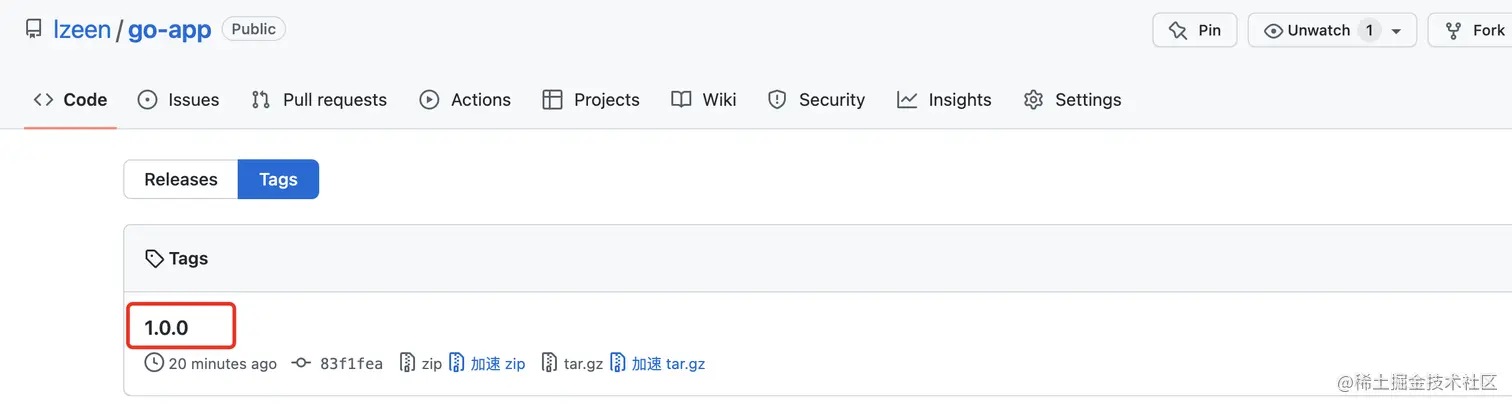The height and width of the screenshot is (407, 1512).
Task: Open commit 83f1fea
Action: tap(351, 364)
